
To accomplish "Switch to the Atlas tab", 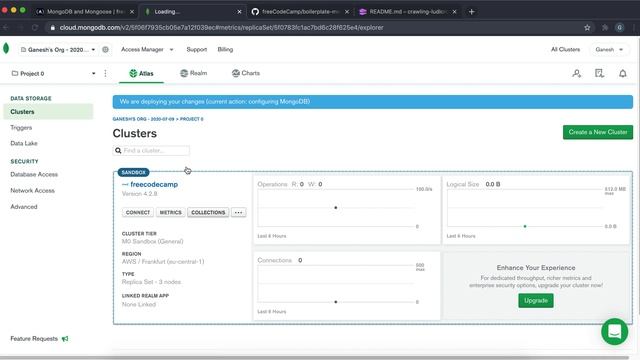I will (x=141, y=73).
